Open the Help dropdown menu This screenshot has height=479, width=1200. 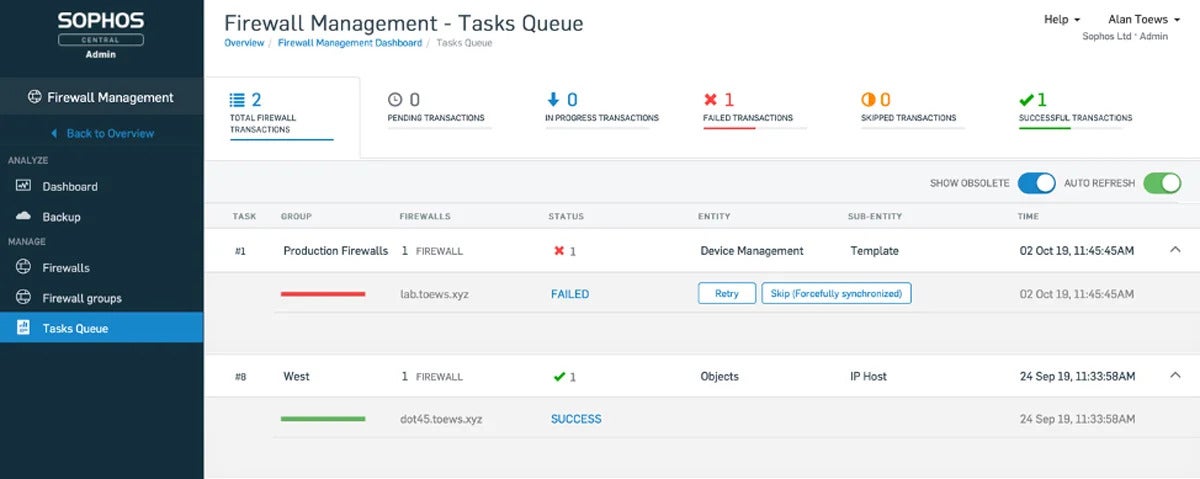(x=1062, y=19)
